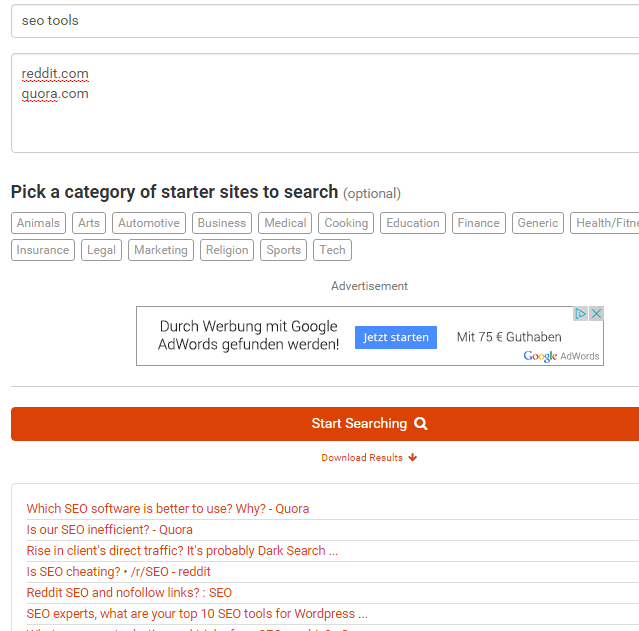639x631 pixels.
Task: Open 'Is our SEO inefficient? - Quora' result
Action: tap(109, 530)
